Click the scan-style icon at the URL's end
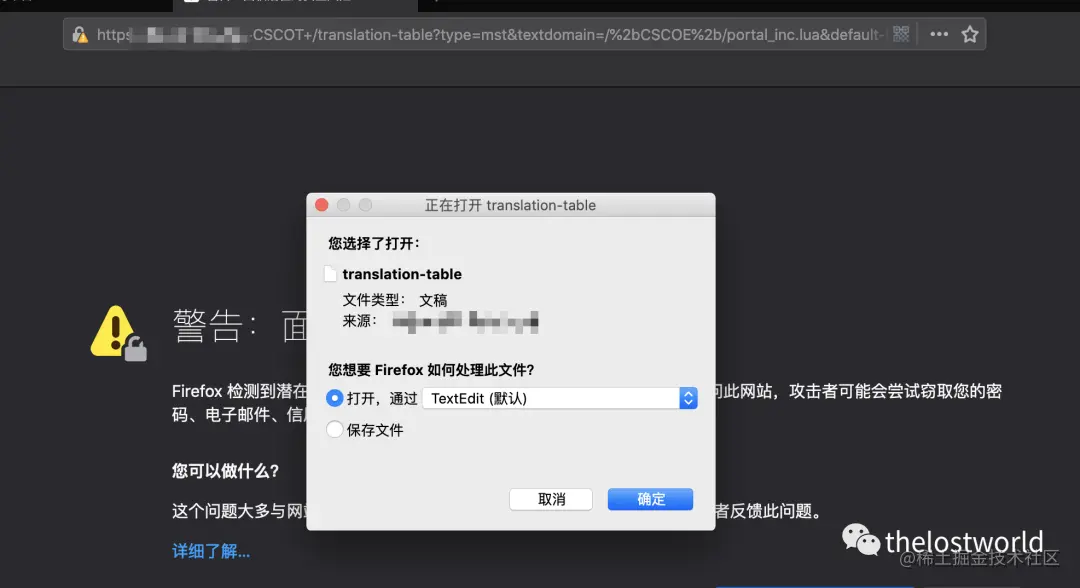The height and width of the screenshot is (588, 1080). click(x=901, y=33)
